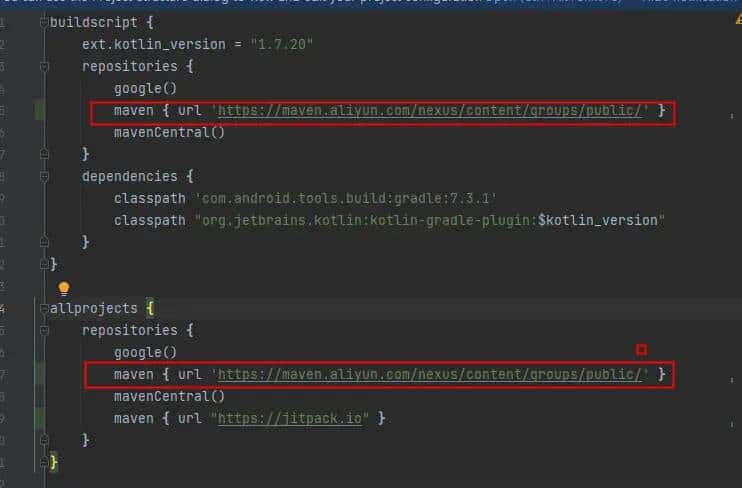Click fold end marker closing the dependencies block

[44, 242]
